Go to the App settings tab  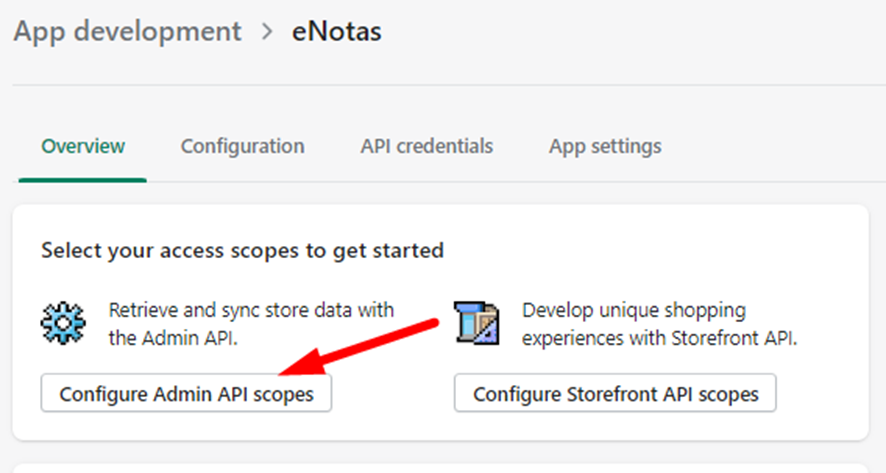tap(605, 146)
